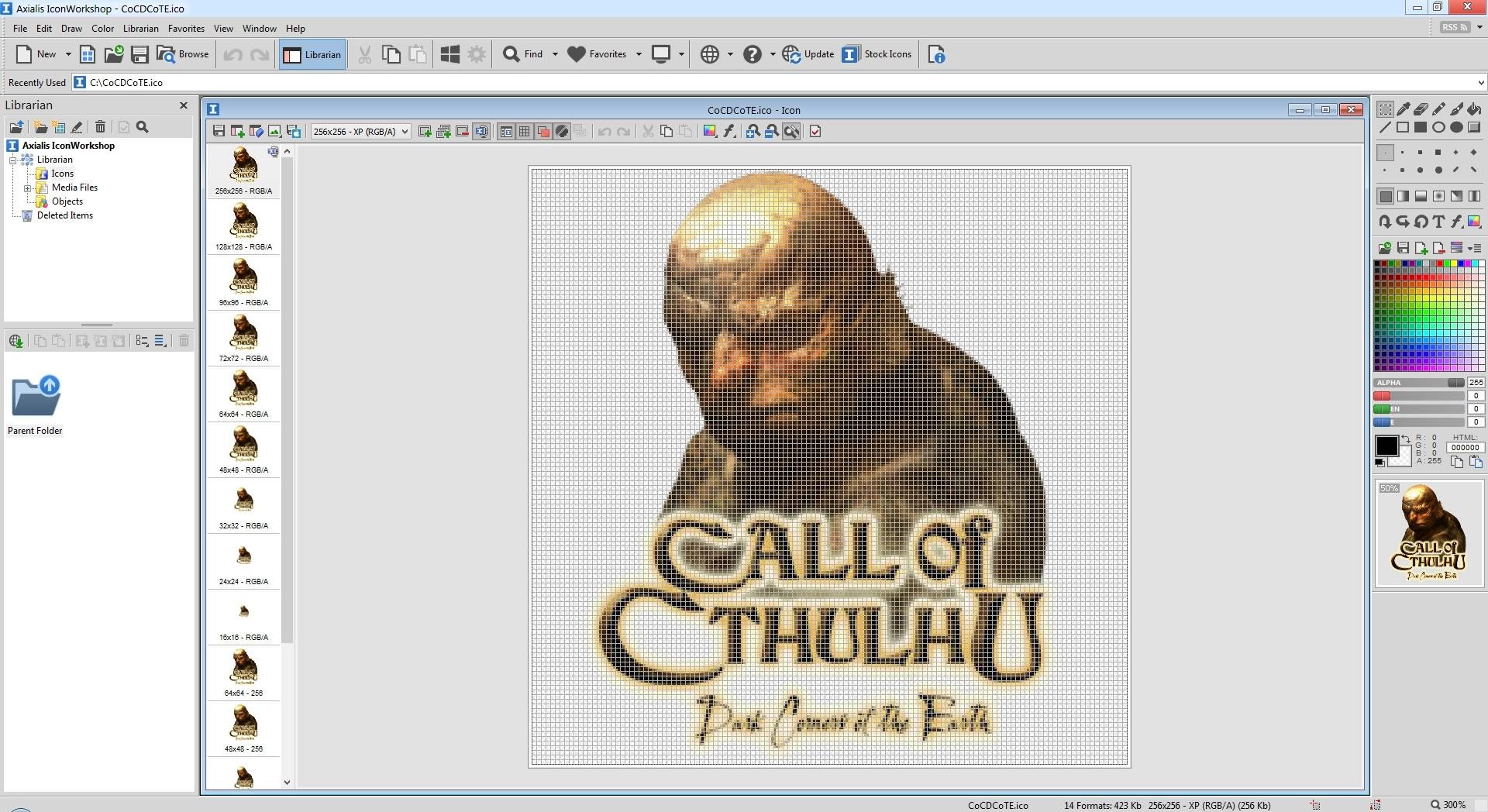Open the Recently Used path dropdown
The image size is (1488, 812).
1480,82
